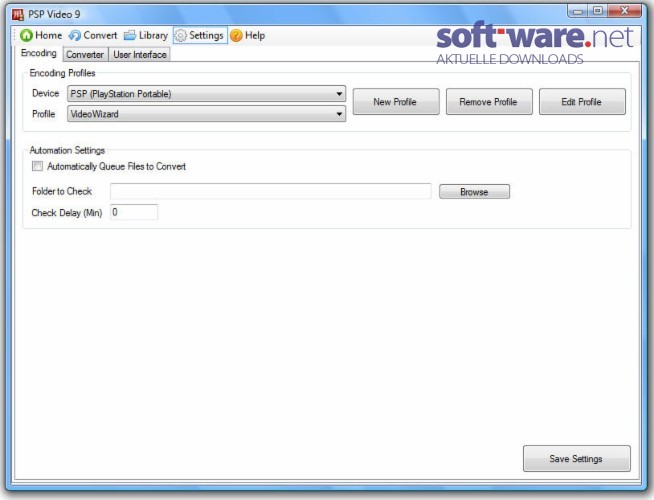Close the PSP Video 9 window
The image size is (654, 500).
(624, 11)
